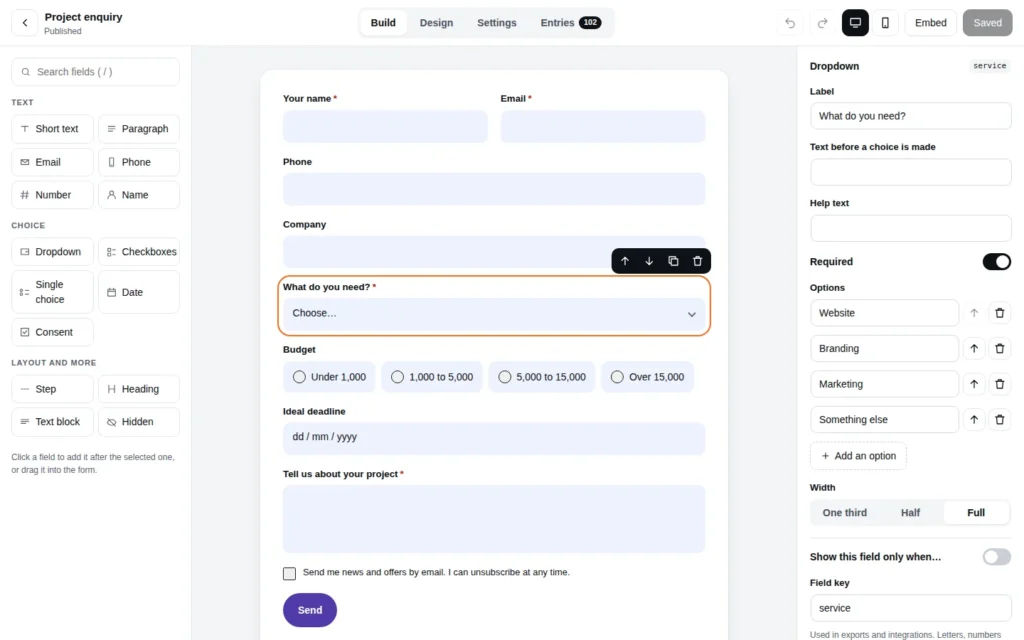
Task: Click the Text before a choice input
Action: click(910, 172)
